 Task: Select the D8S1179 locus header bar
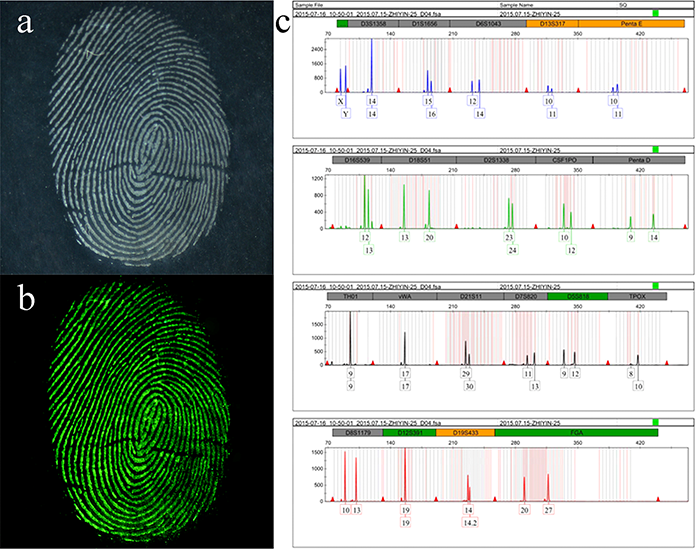coord(358,433)
